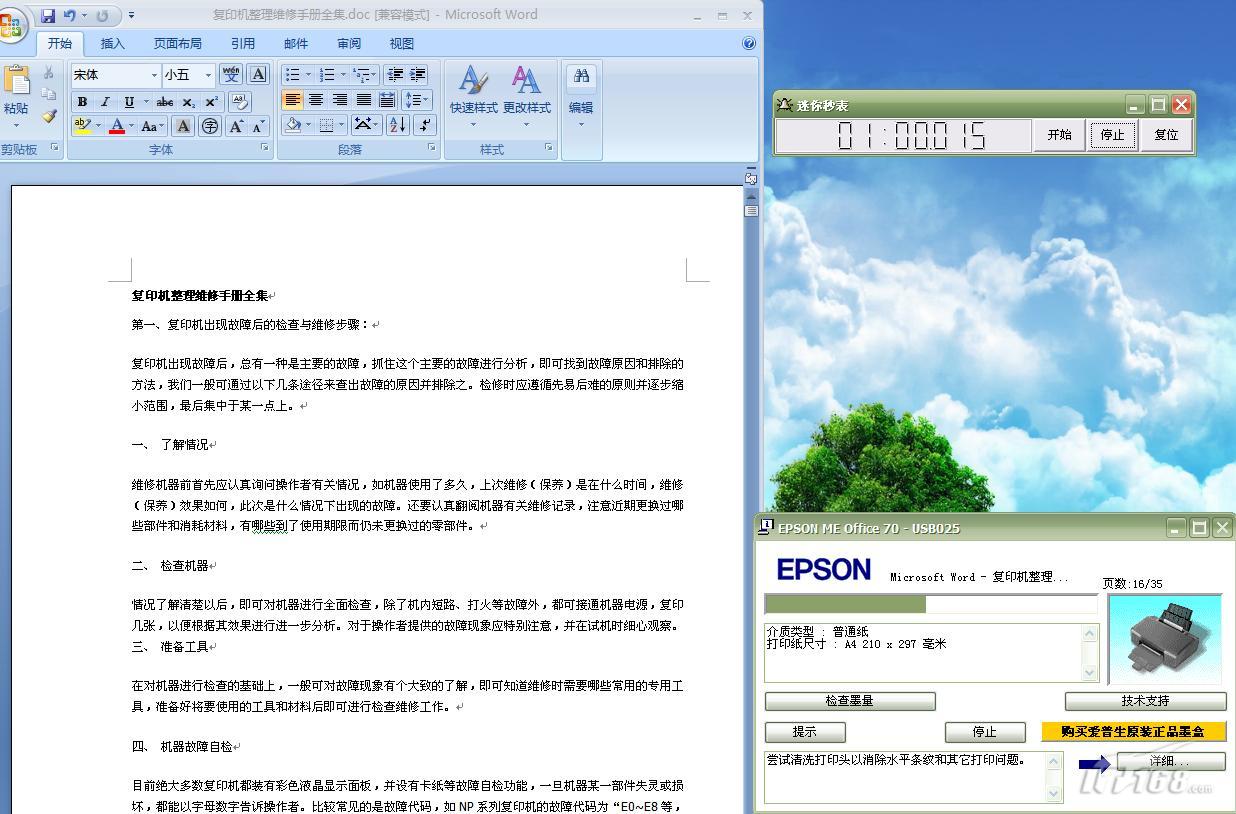1236x814 pixels.
Task: Open the 页面布局 ribbon tab
Action: click(177, 43)
